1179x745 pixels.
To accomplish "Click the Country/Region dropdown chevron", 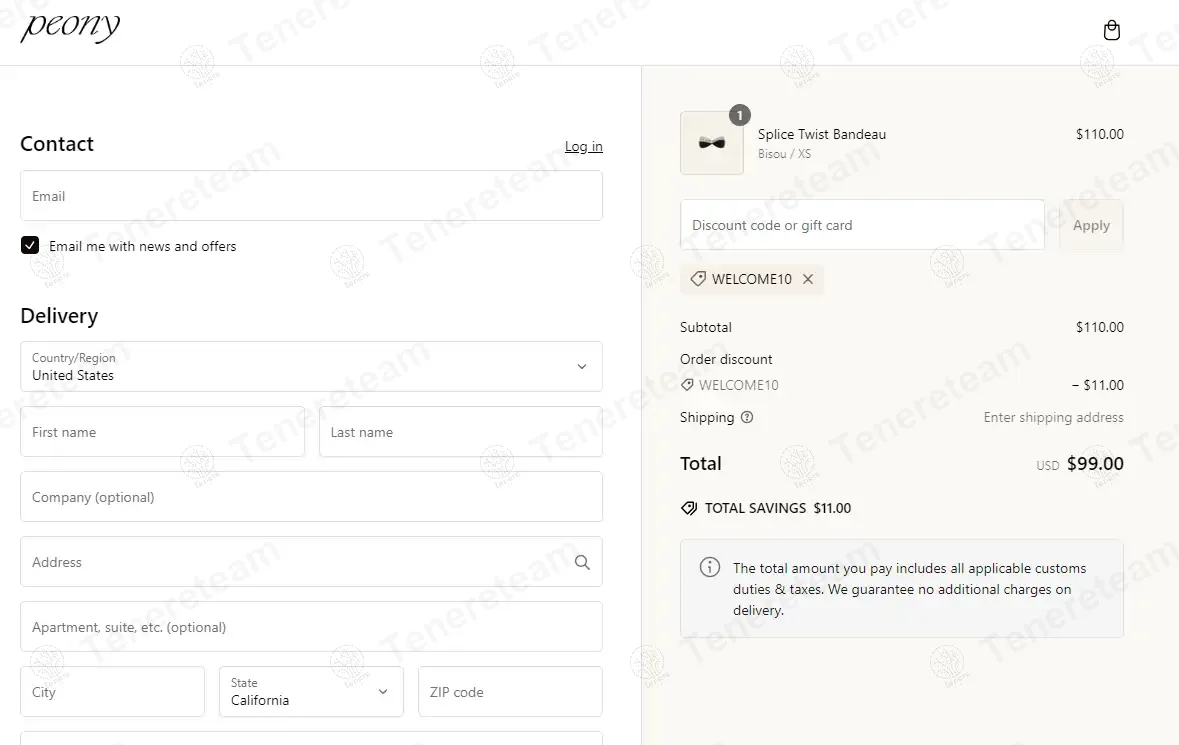I will coord(581,366).
